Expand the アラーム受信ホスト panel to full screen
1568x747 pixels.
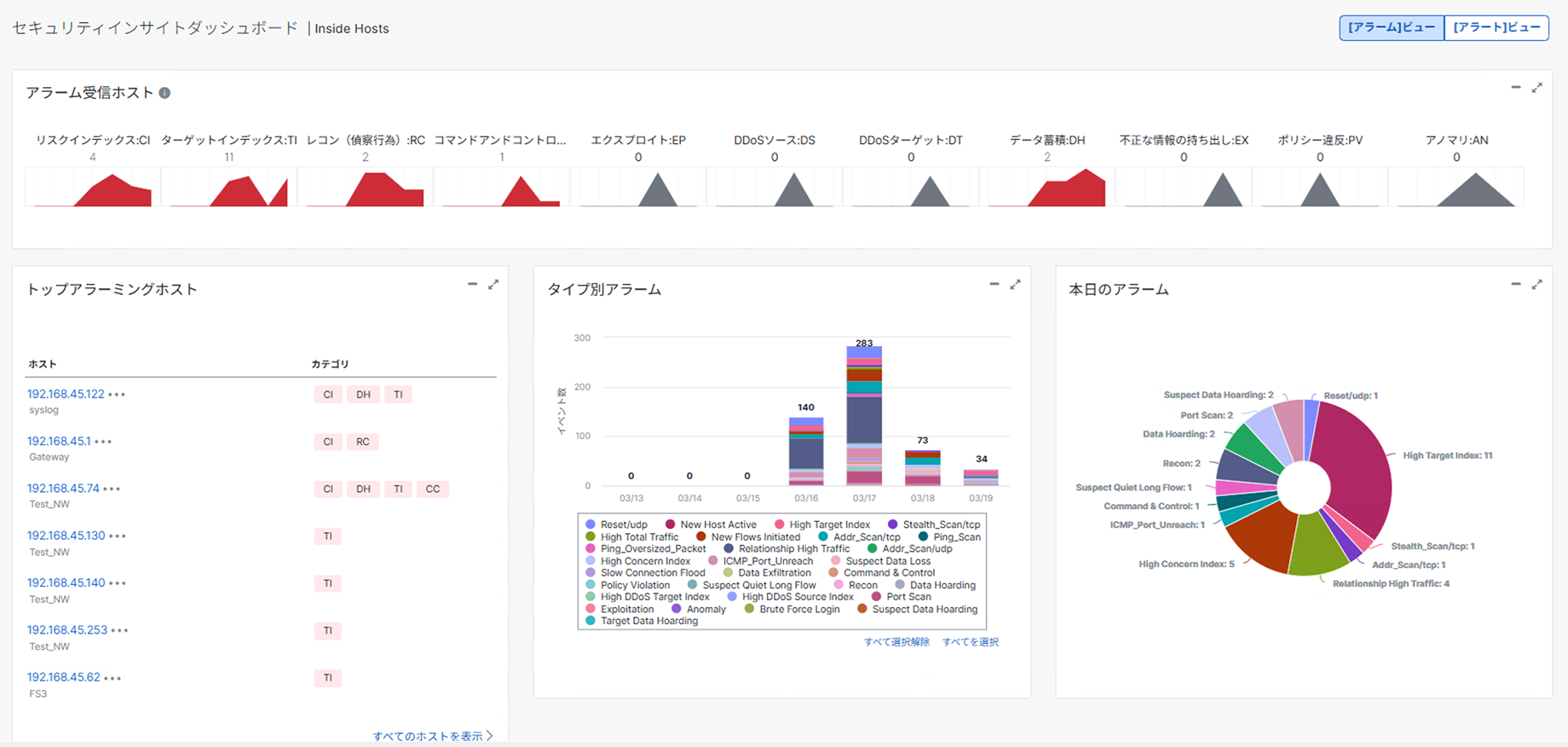[x=1537, y=88]
